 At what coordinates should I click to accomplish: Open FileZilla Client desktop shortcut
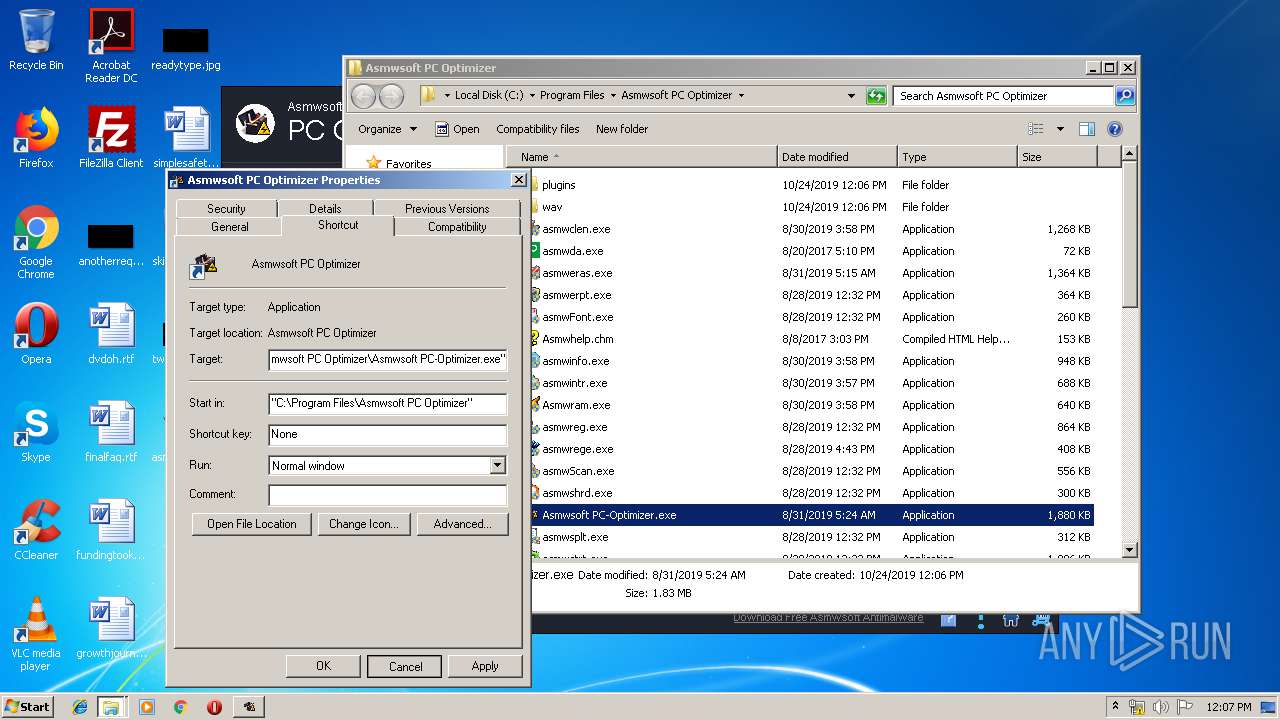(x=111, y=138)
